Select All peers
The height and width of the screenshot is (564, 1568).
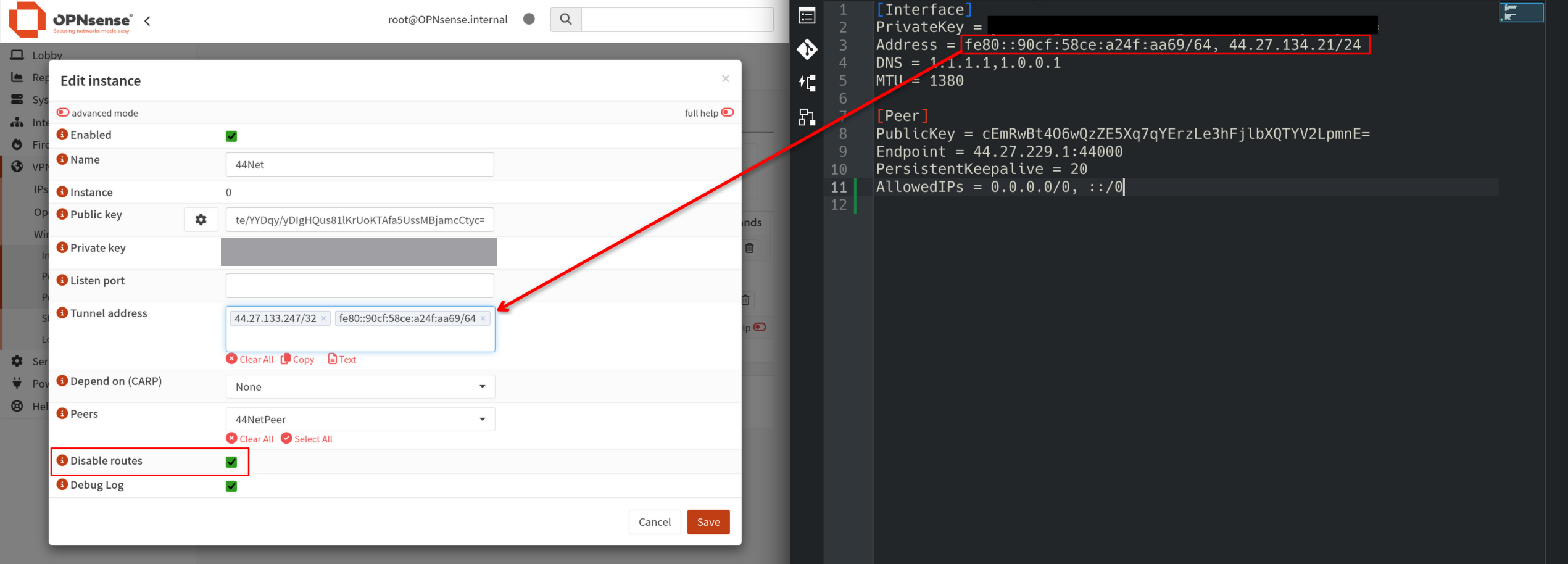click(307, 439)
